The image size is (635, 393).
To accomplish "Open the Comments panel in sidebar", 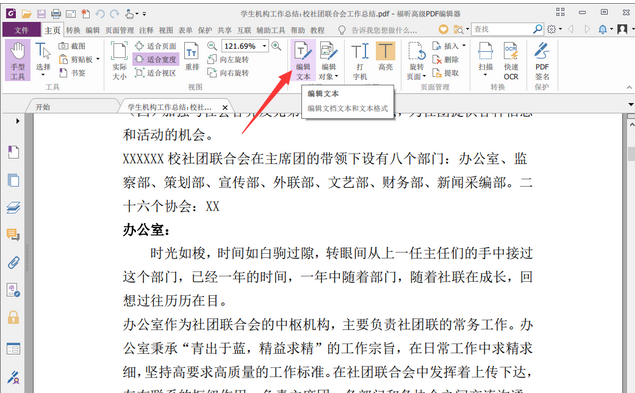I will coord(13,235).
